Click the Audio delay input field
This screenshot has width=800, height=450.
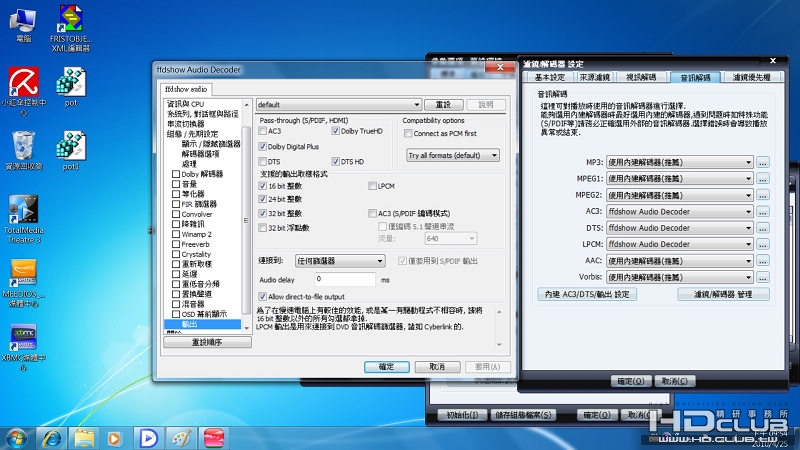click(345, 279)
